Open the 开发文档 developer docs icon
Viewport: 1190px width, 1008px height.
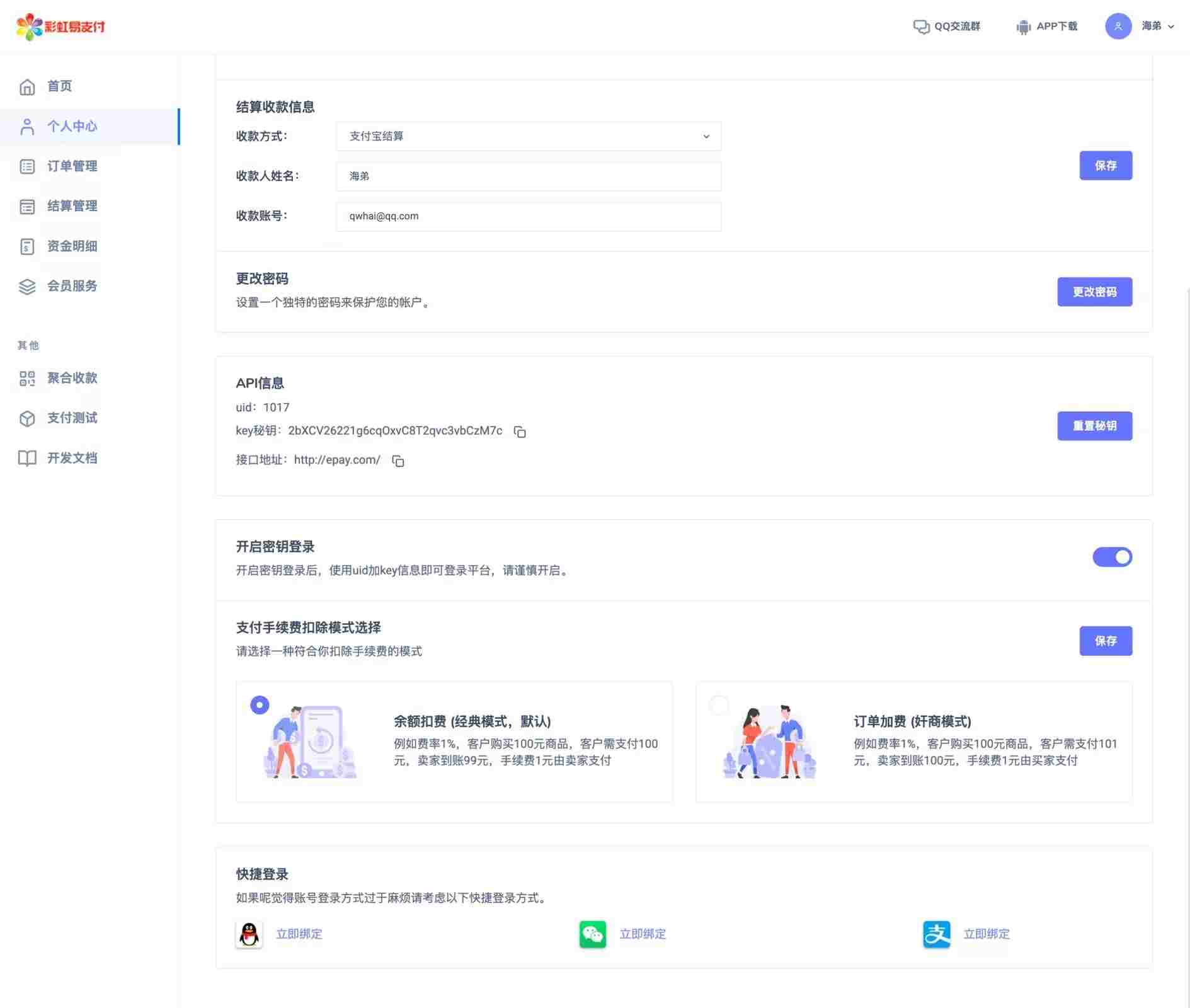coord(26,458)
